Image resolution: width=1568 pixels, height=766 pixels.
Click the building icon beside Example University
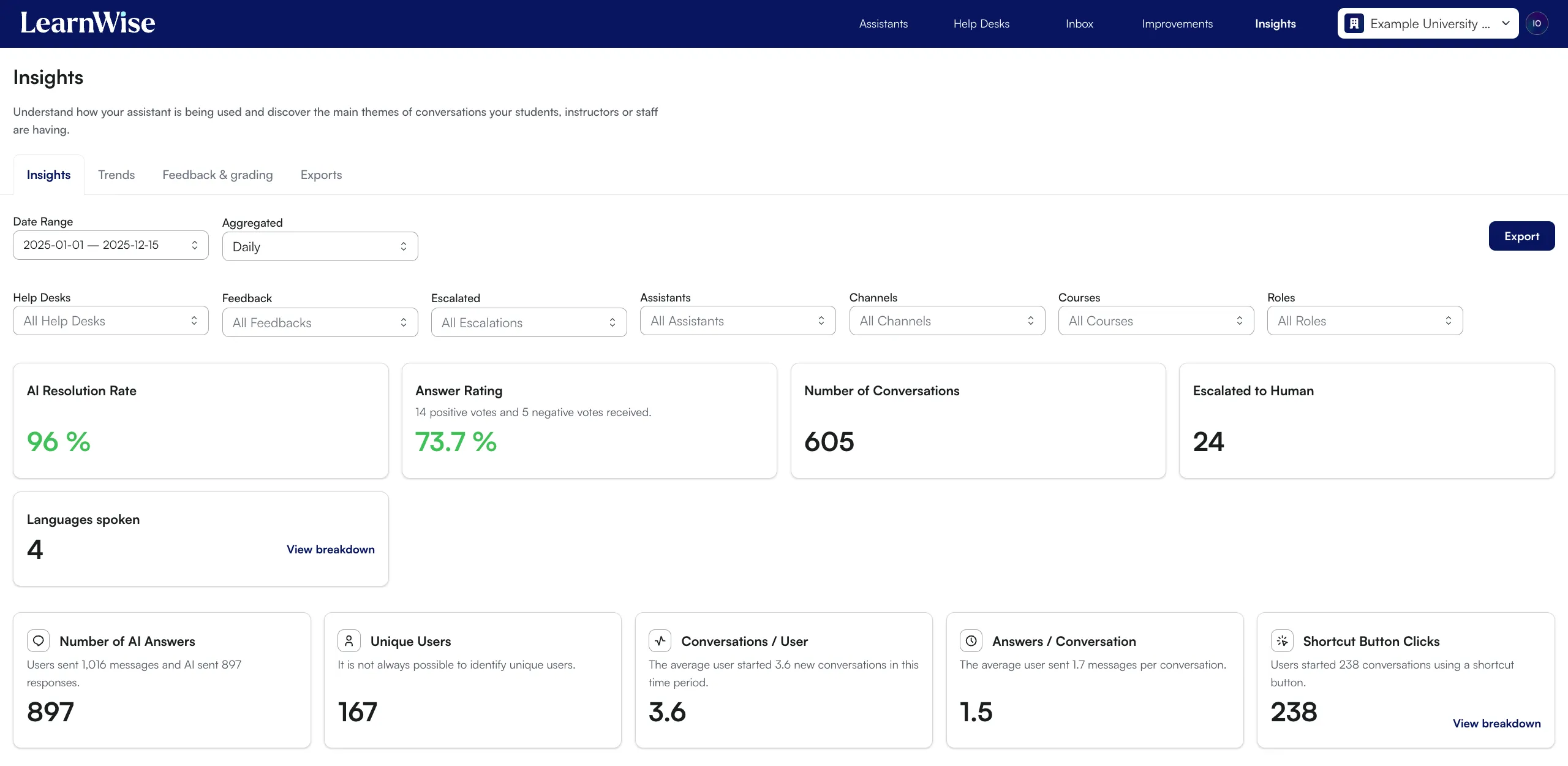[x=1354, y=24]
